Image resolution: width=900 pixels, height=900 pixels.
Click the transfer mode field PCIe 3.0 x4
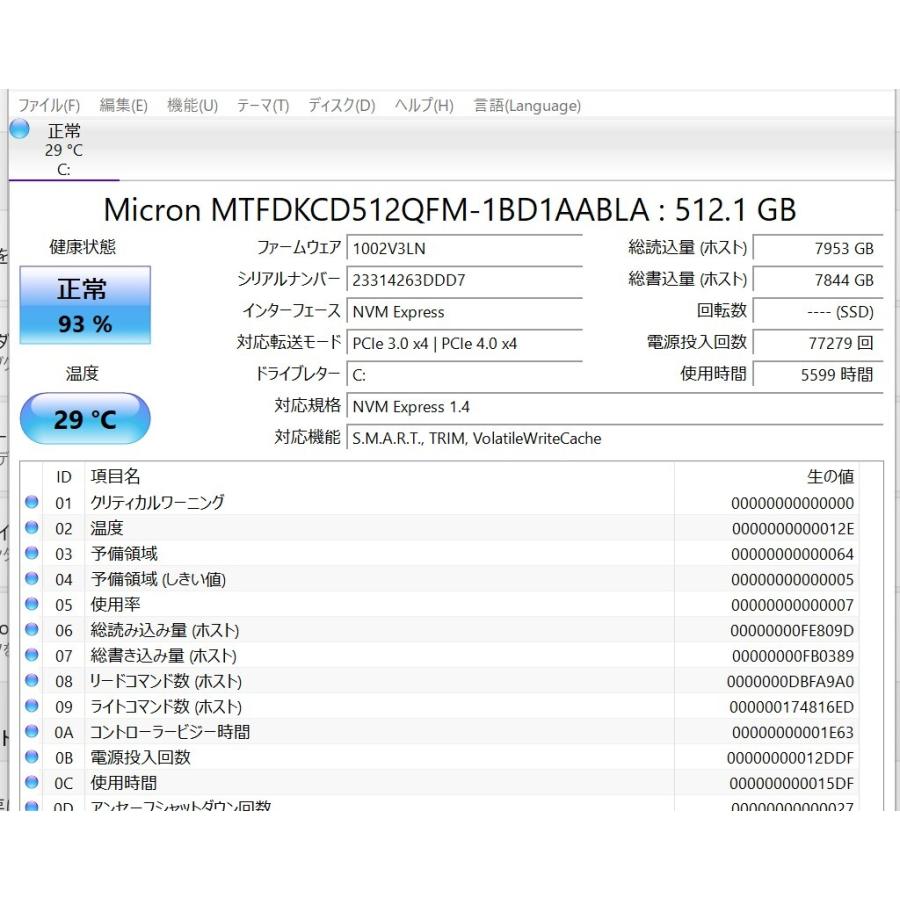pyautogui.click(x=464, y=343)
